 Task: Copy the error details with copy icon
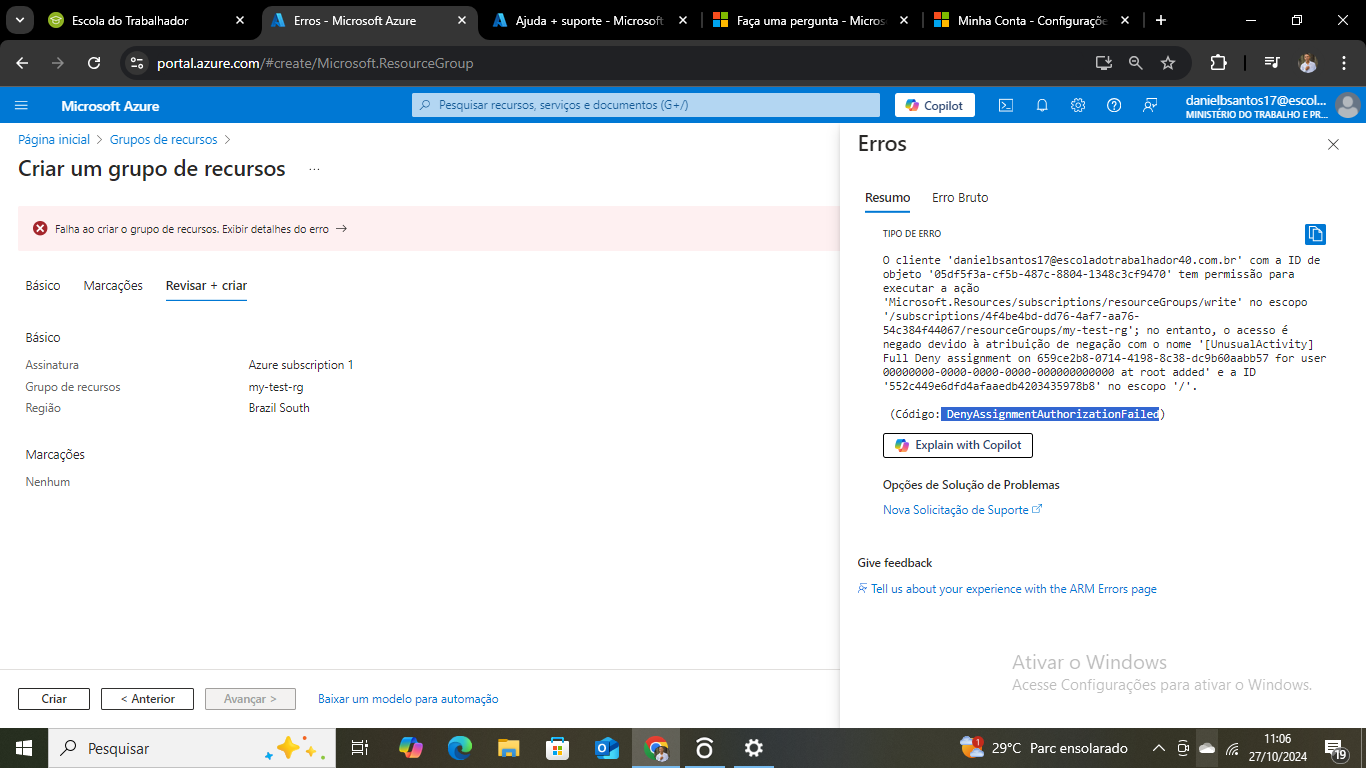pyautogui.click(x=1315, y=234)
